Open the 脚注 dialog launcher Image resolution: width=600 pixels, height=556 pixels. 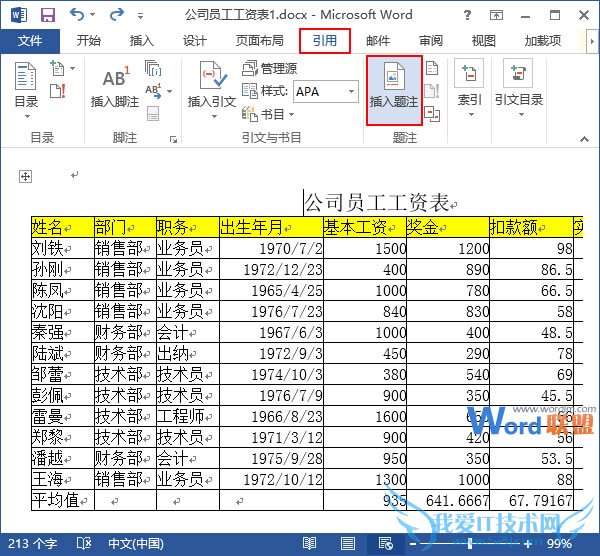pyautogui.click(x=173, y=140)
